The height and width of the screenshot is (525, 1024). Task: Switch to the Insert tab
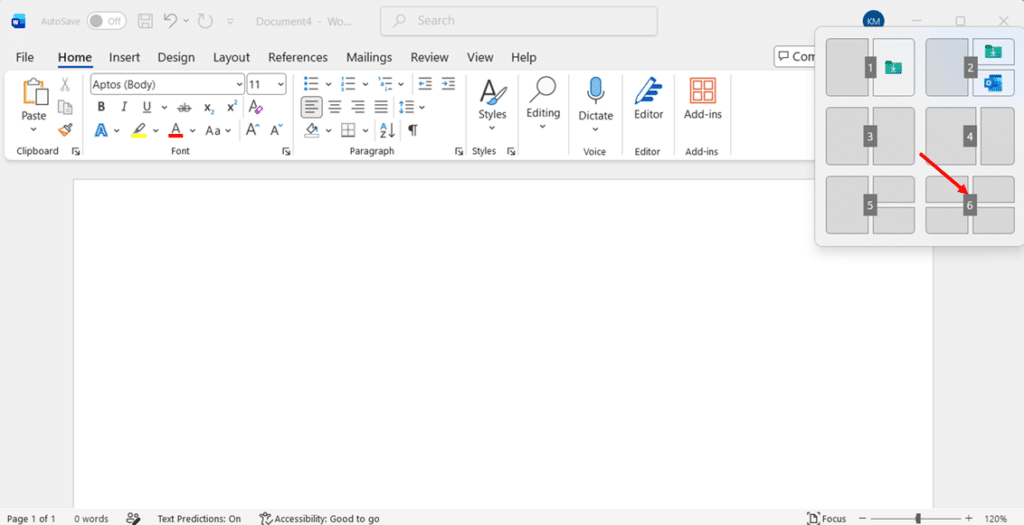(124, 57)
